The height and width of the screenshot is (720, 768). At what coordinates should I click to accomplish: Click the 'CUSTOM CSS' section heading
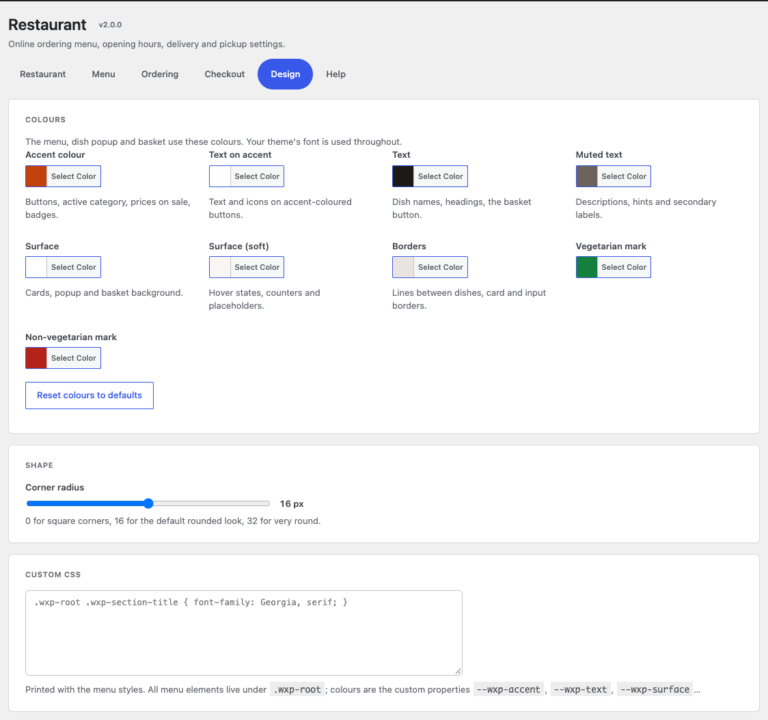point(53,575)
